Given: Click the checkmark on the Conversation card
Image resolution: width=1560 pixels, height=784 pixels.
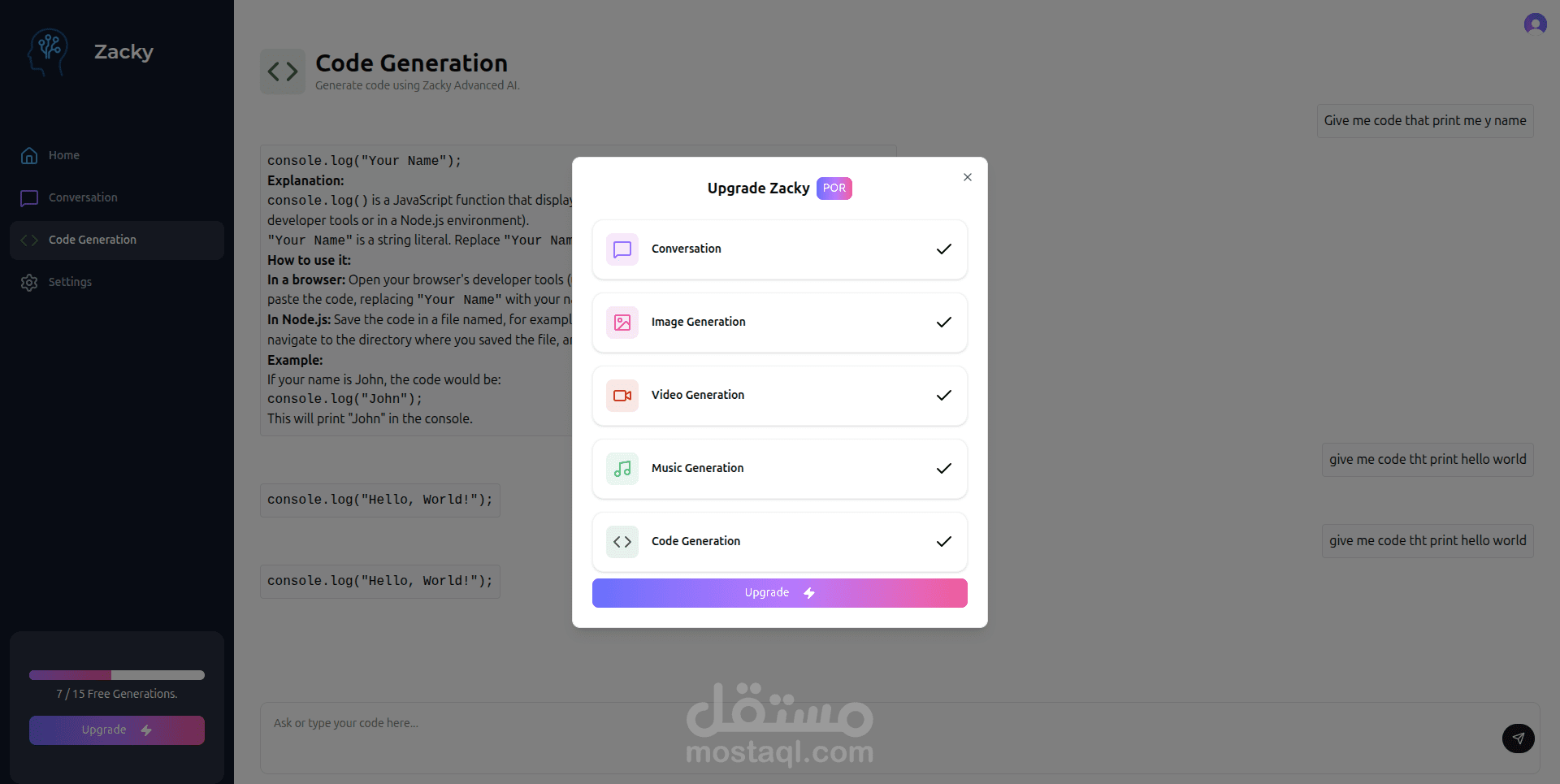Looking at the screenshot, I should tap(943, 249).
